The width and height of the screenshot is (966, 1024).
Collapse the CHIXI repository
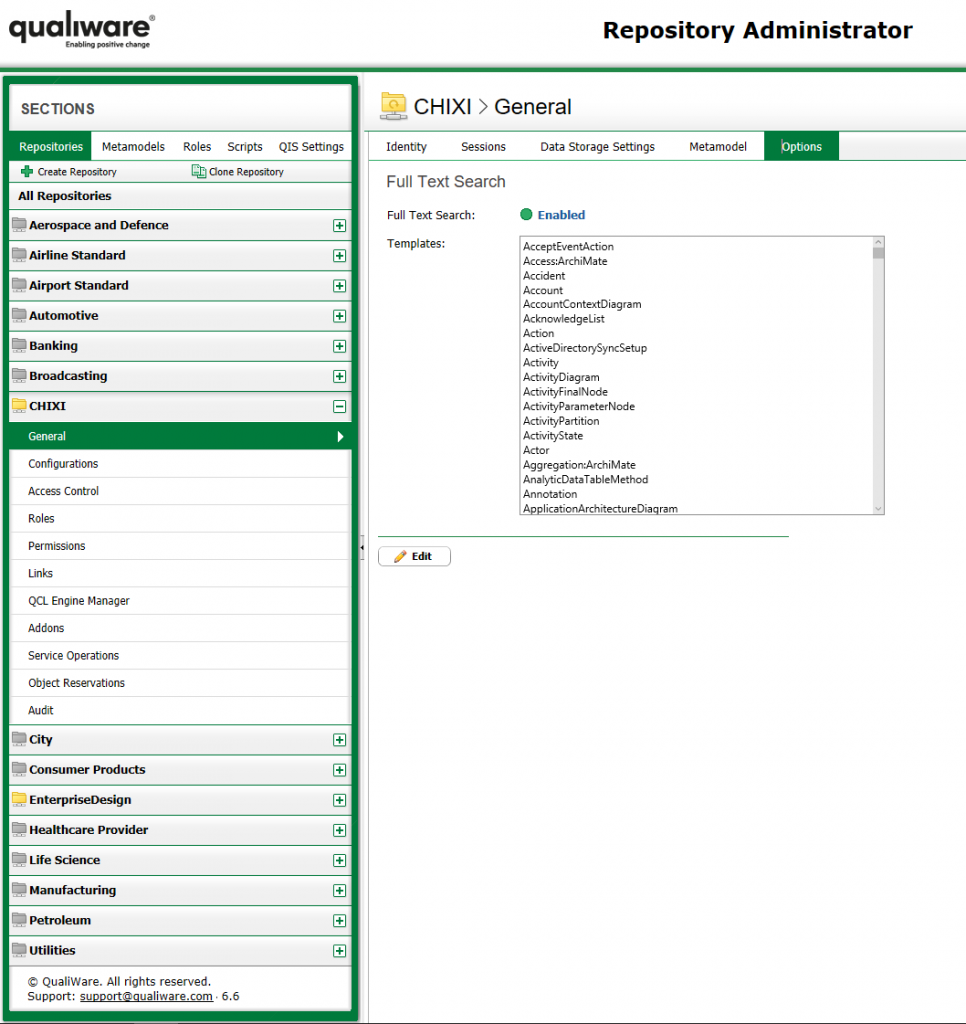click(x=340, y=406)
